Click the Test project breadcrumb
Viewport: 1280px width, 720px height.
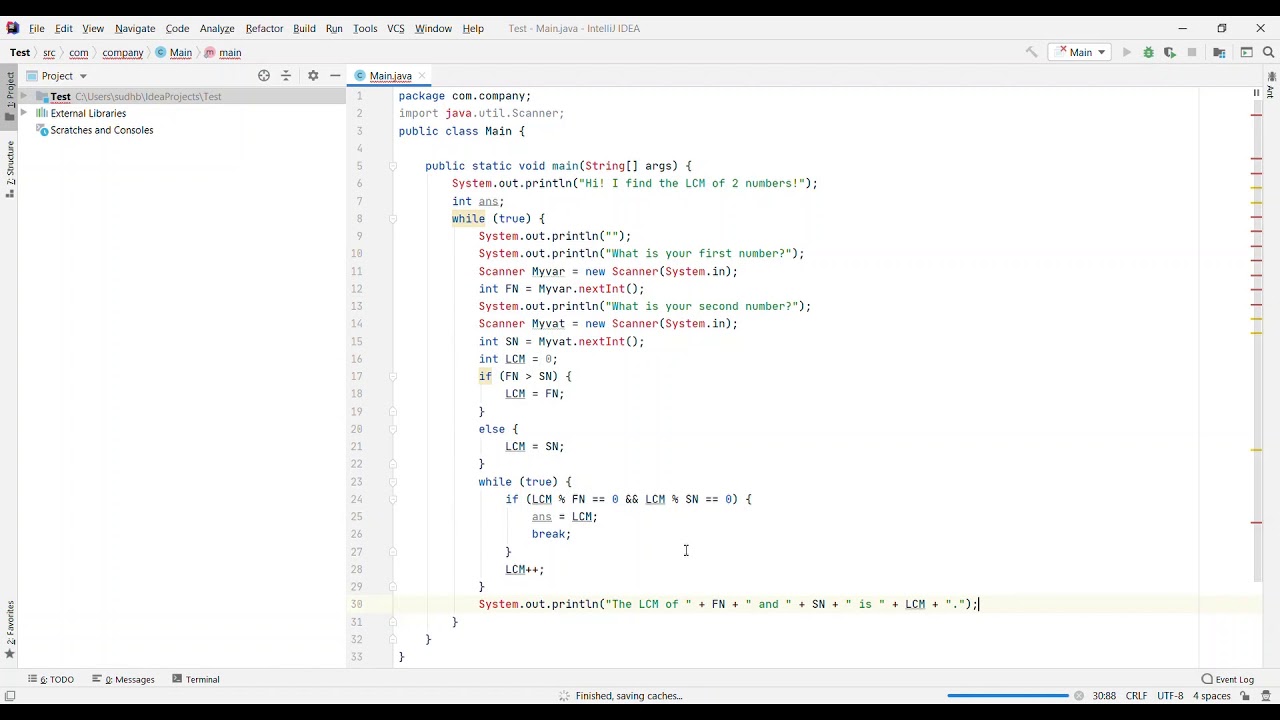point(20,53)
